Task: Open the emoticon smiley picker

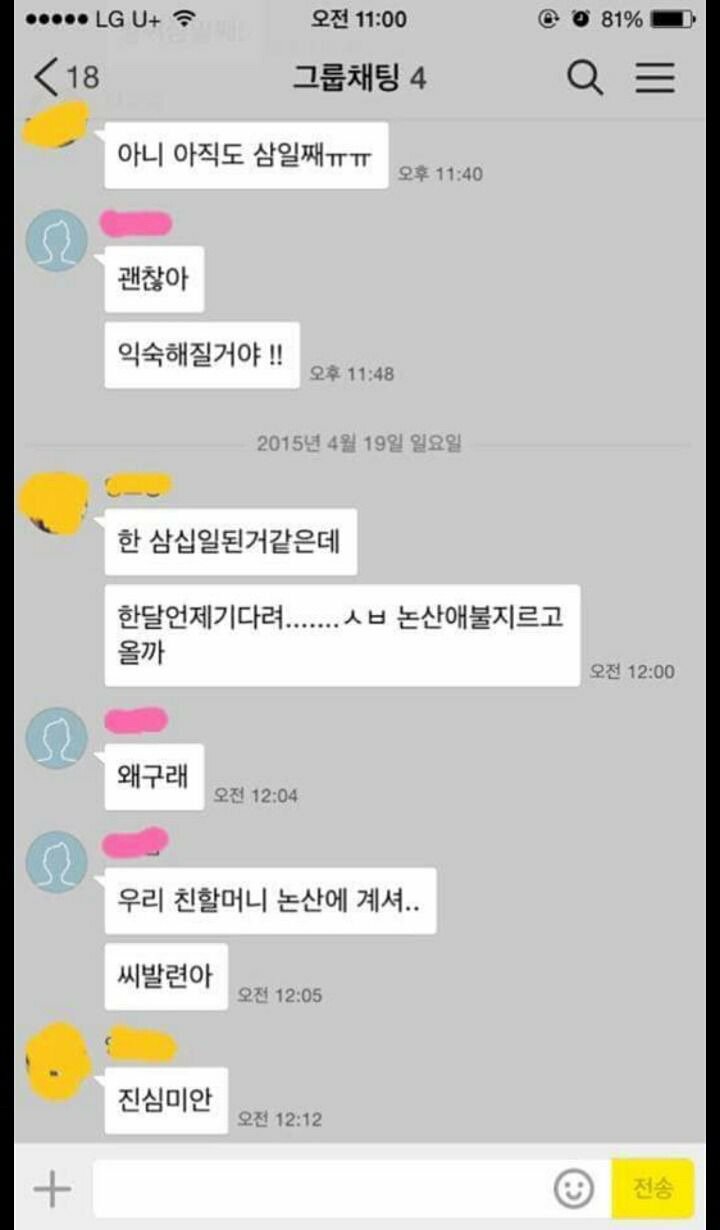Action: 574,1189
